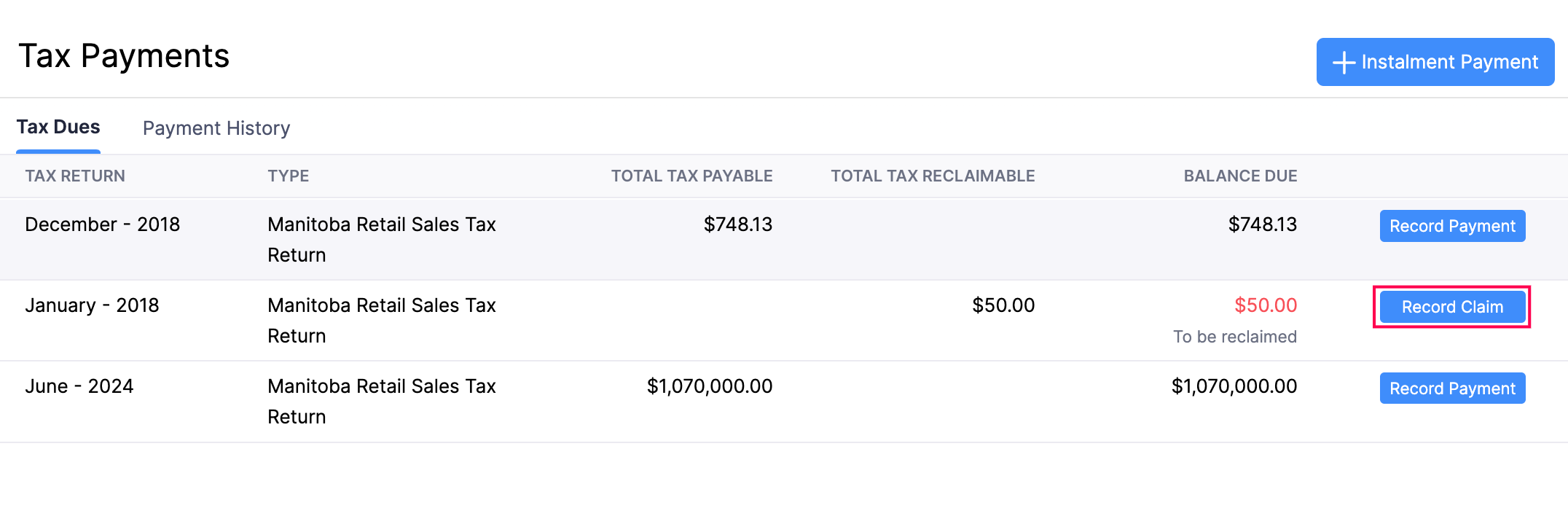This screenshot has width=1568, height=516.
Task: Click the "To be reclaimed" note
Action: click(x=1234, y=337)
